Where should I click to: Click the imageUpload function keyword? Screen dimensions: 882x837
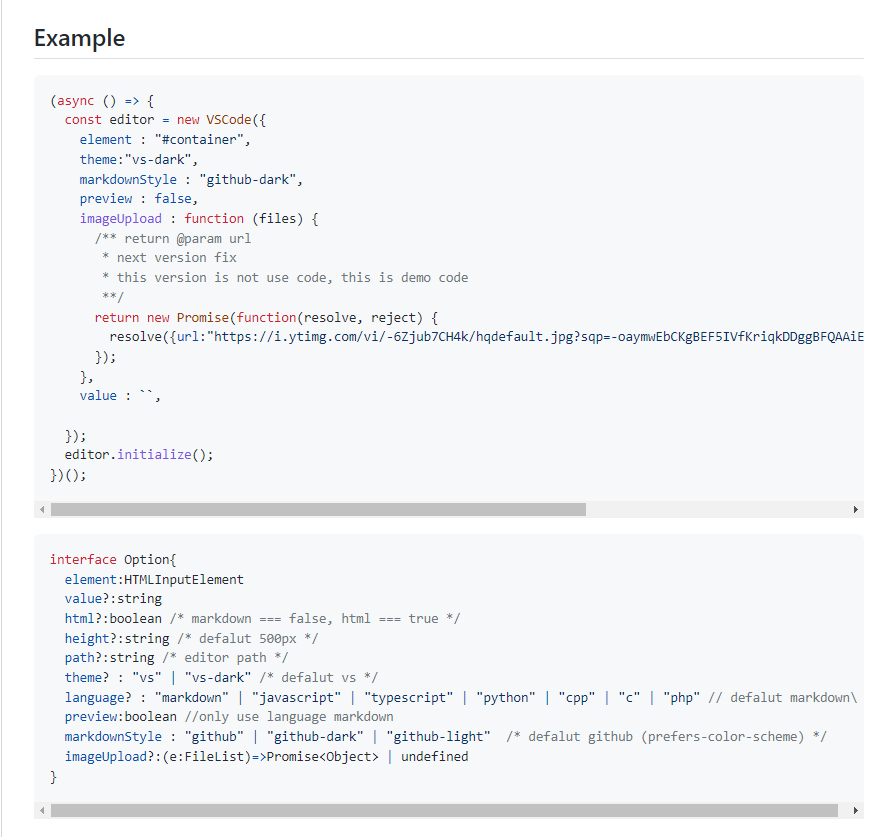click(214, 219)
